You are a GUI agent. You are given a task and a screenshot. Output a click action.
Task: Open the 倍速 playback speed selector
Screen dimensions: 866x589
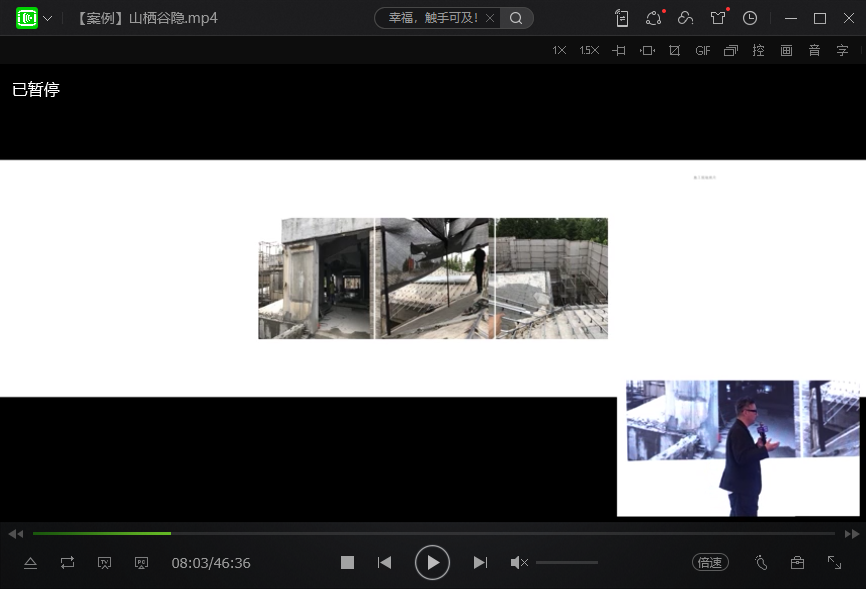(710, 563)
